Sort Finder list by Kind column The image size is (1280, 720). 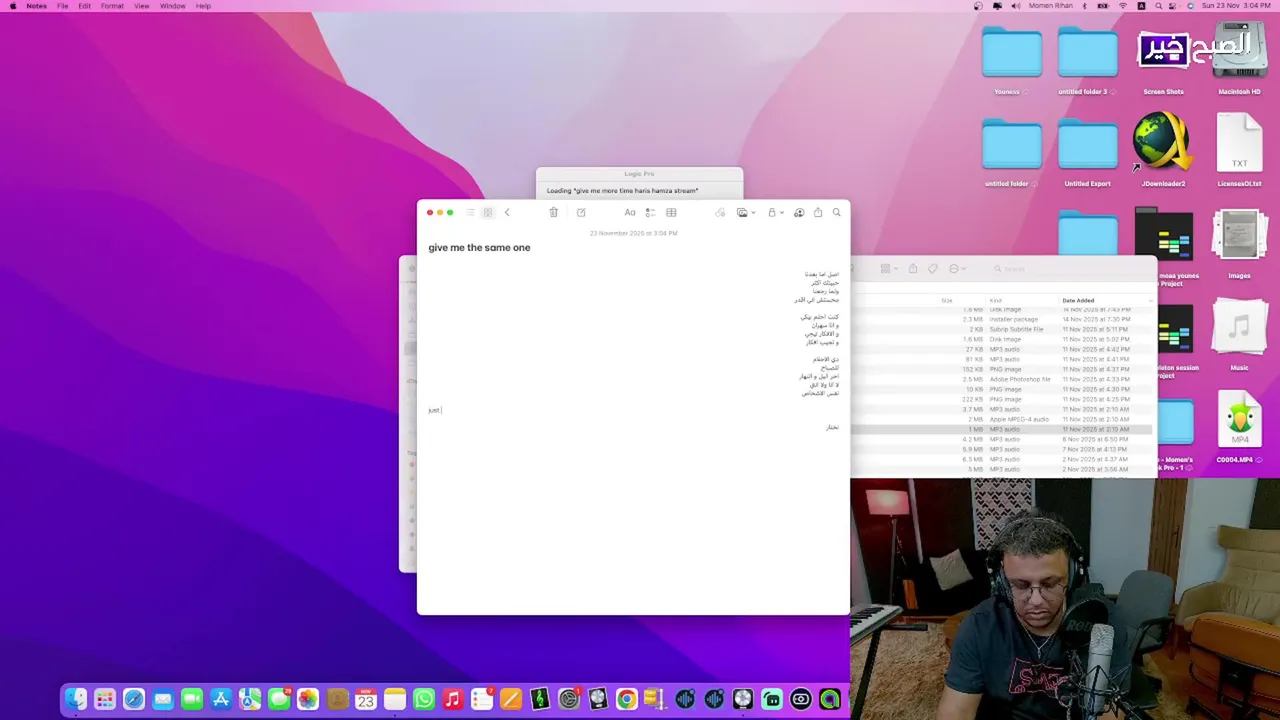[996, 300]
